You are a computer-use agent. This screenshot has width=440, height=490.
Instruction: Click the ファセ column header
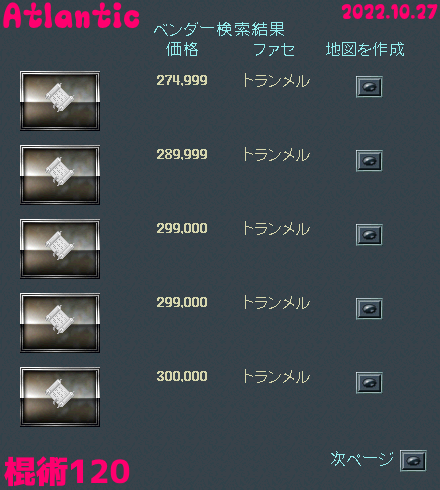click(x=274, y=50)
